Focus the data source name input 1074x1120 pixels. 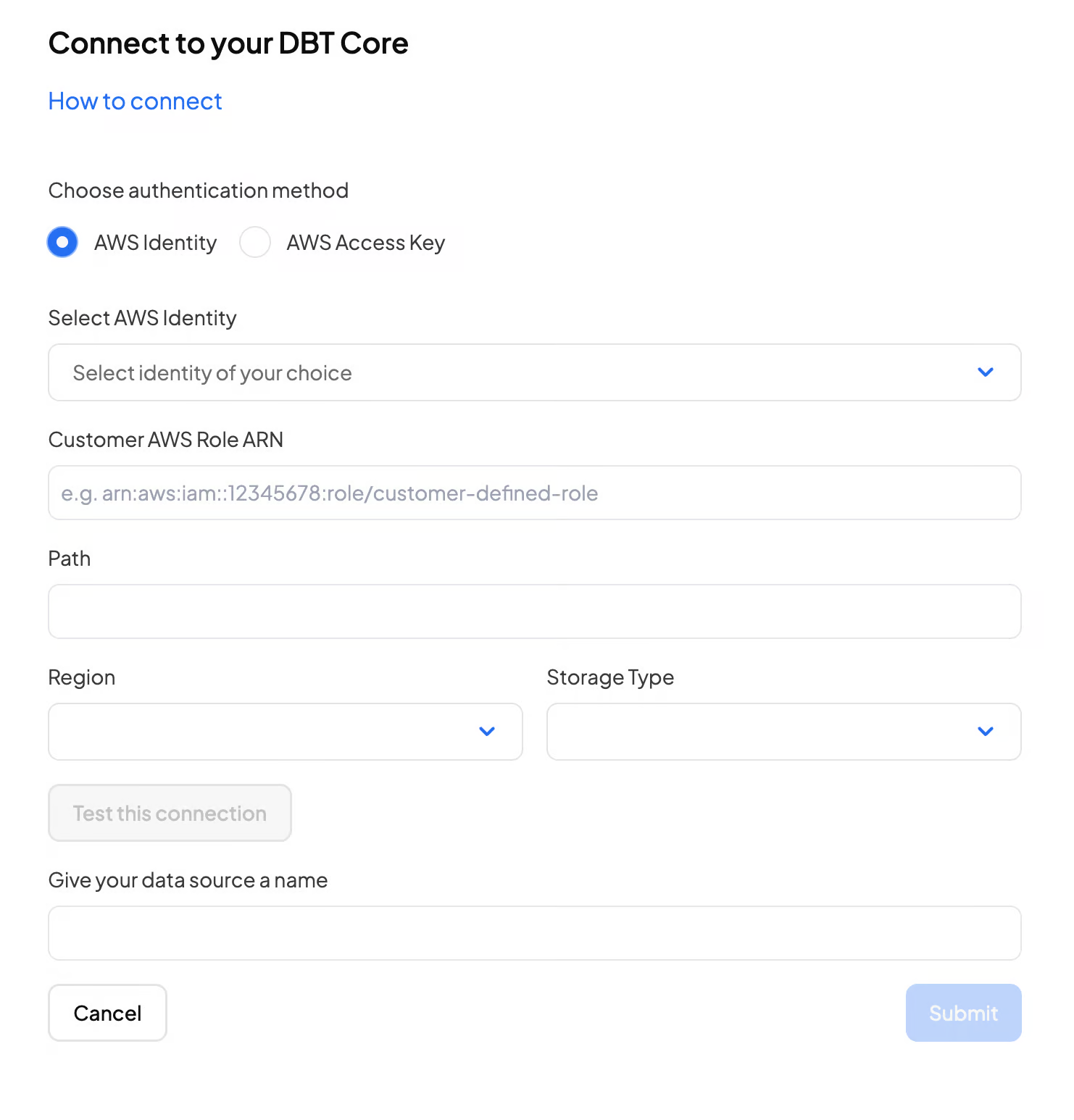pyautogui.click(x=534, y=933)
